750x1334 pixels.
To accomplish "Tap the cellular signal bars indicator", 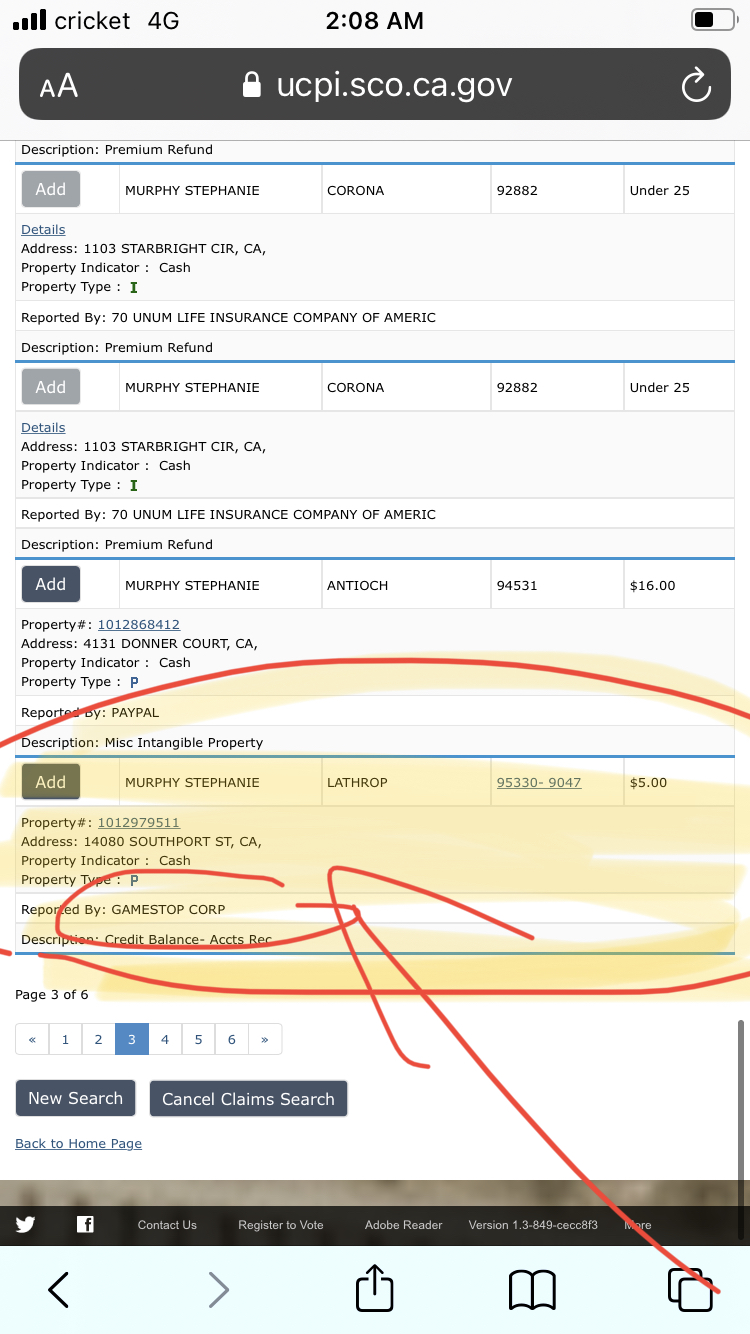I will coord(30,20).
